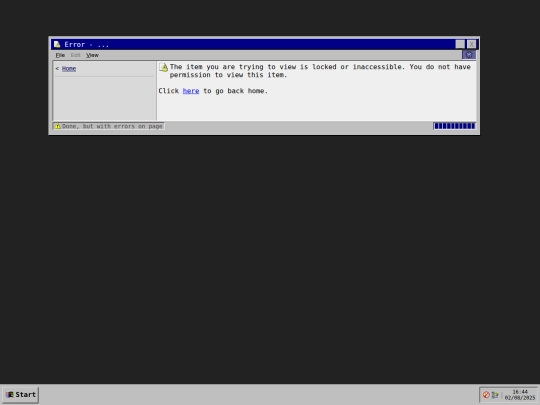Minimize the Error window

[x=460, y=44]
